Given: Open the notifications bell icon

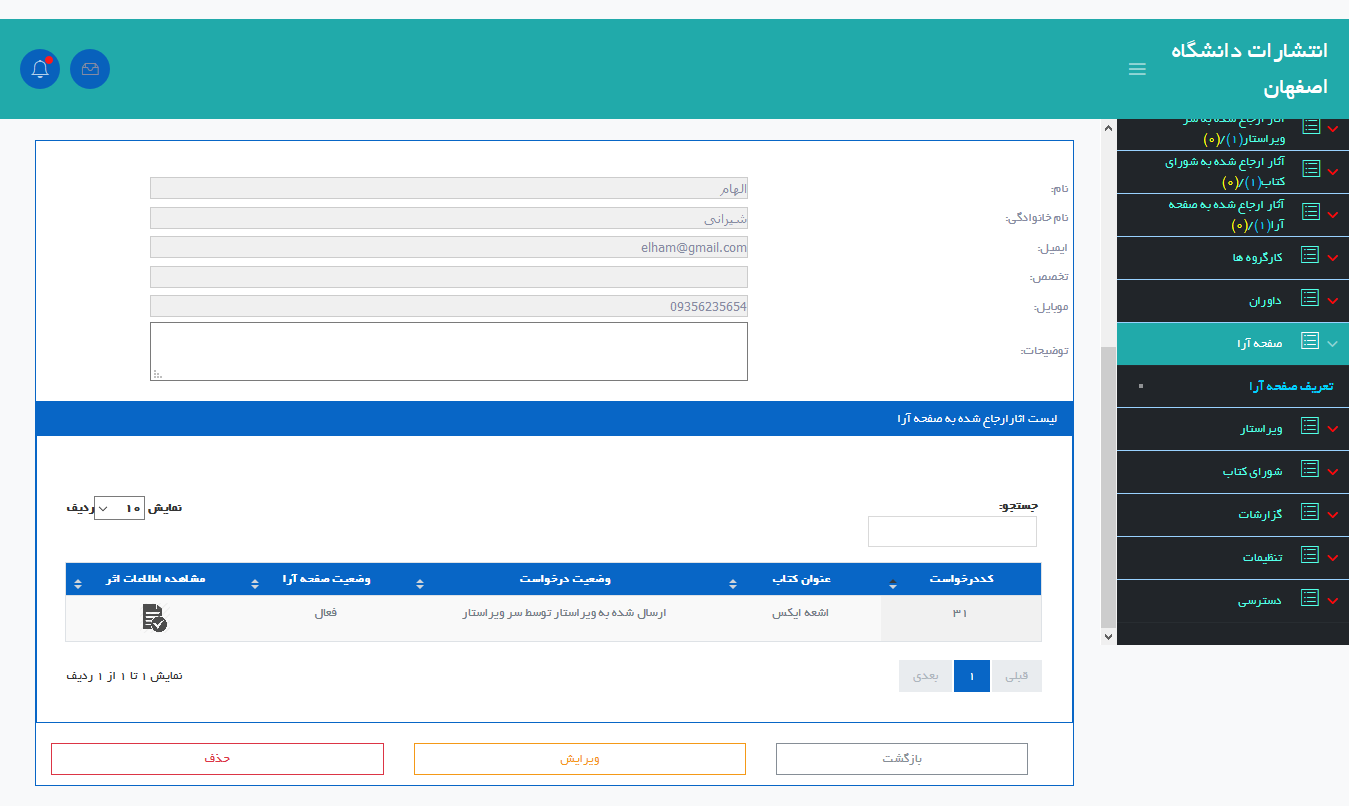Looking at the screenshot, I should [x=40, y=69].
